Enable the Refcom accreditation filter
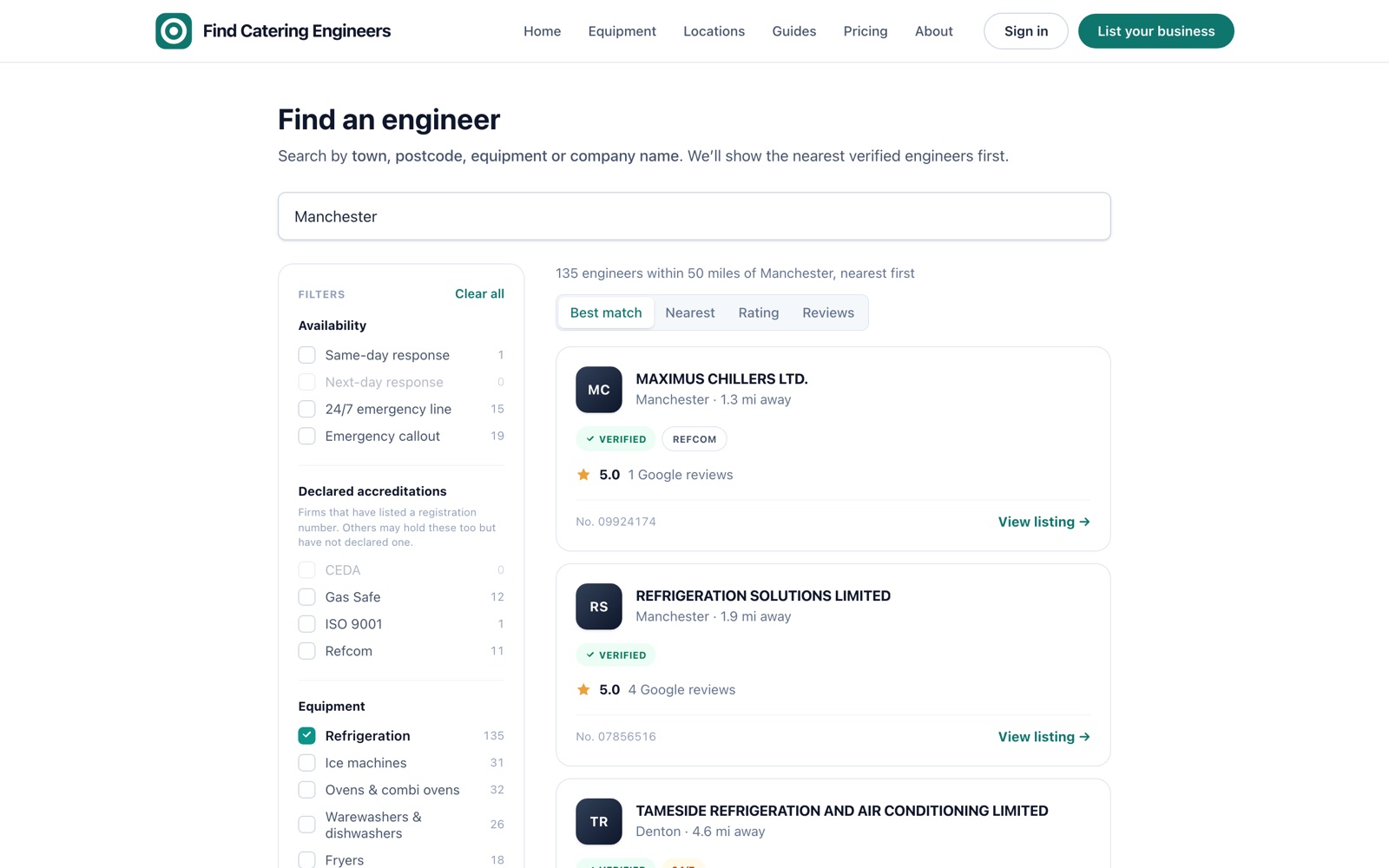Image resolution: width=1389 pixels, height=868 pixels. click(x=306, y=651)
